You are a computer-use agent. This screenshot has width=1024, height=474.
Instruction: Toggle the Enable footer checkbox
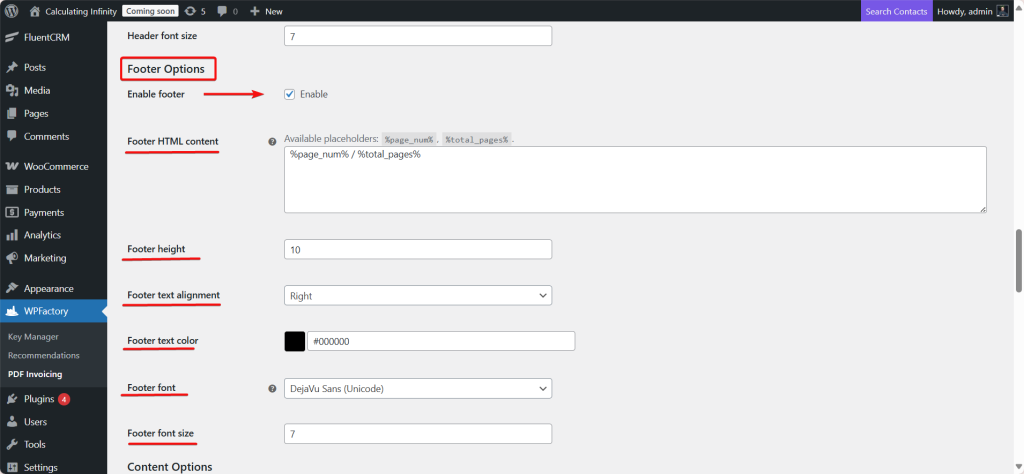[290, 94]
